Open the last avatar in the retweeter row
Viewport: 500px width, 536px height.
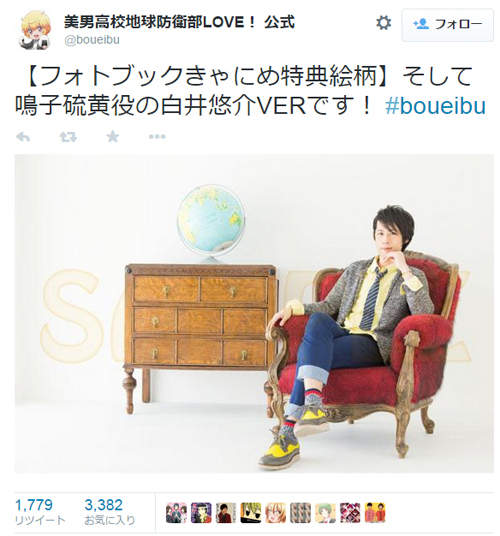(375, 513)
